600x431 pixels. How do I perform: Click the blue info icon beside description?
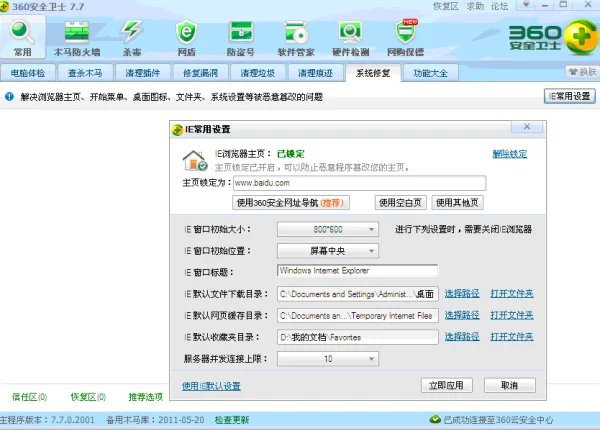(10, 96)
